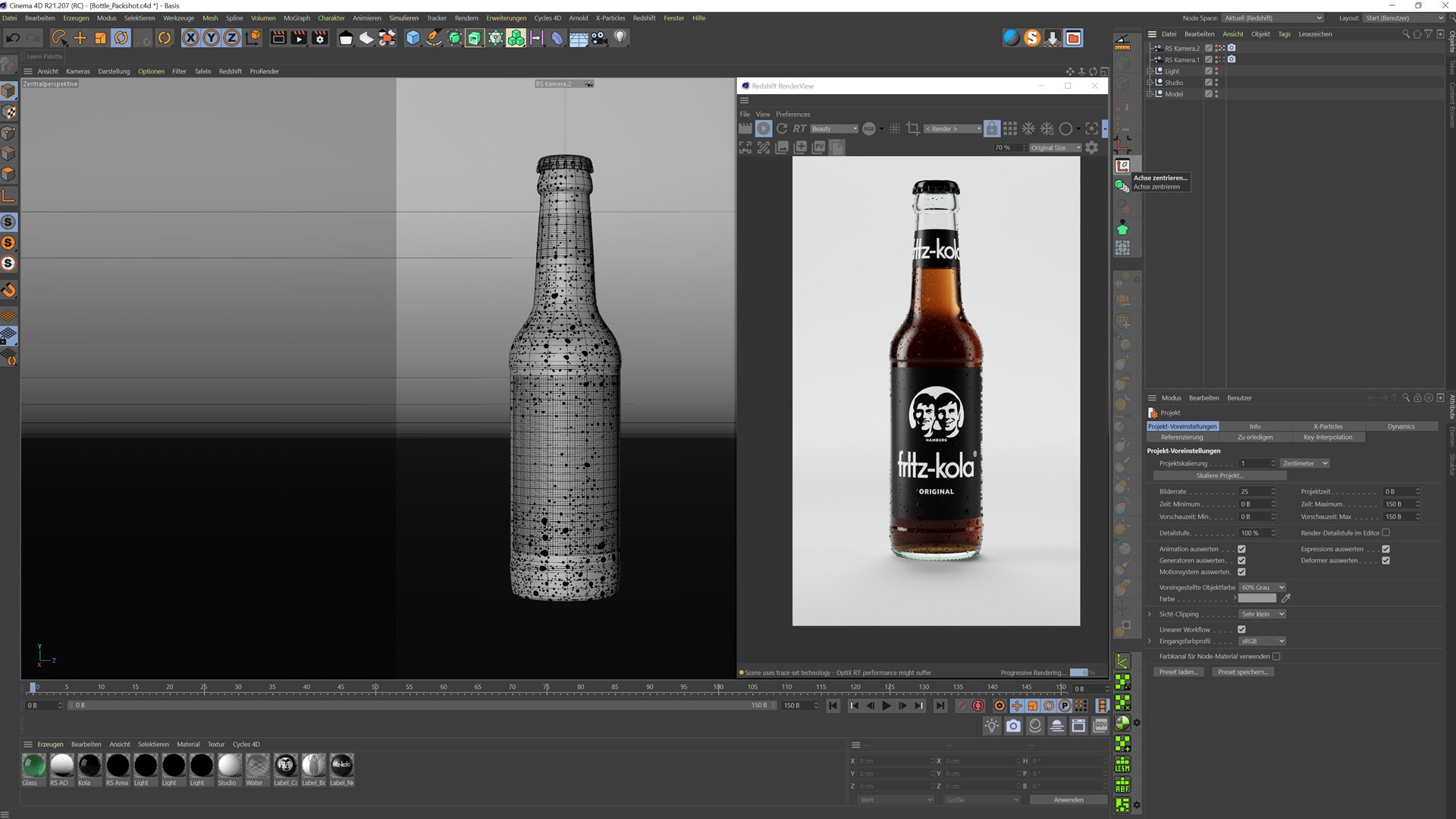This screenshot has width=1456, height=819.
Task: Select the Kola material thumbnail
Action: point(89,766)
